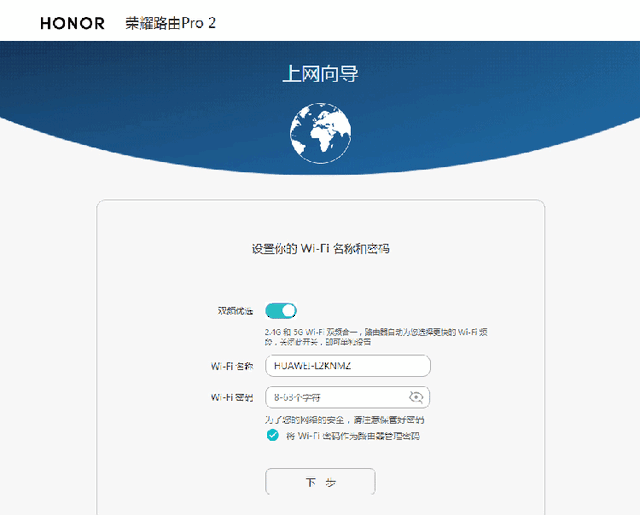Click the Wi-Fi 密码 password field
This screenshot has height=515, width=640.
click(348, 397)
